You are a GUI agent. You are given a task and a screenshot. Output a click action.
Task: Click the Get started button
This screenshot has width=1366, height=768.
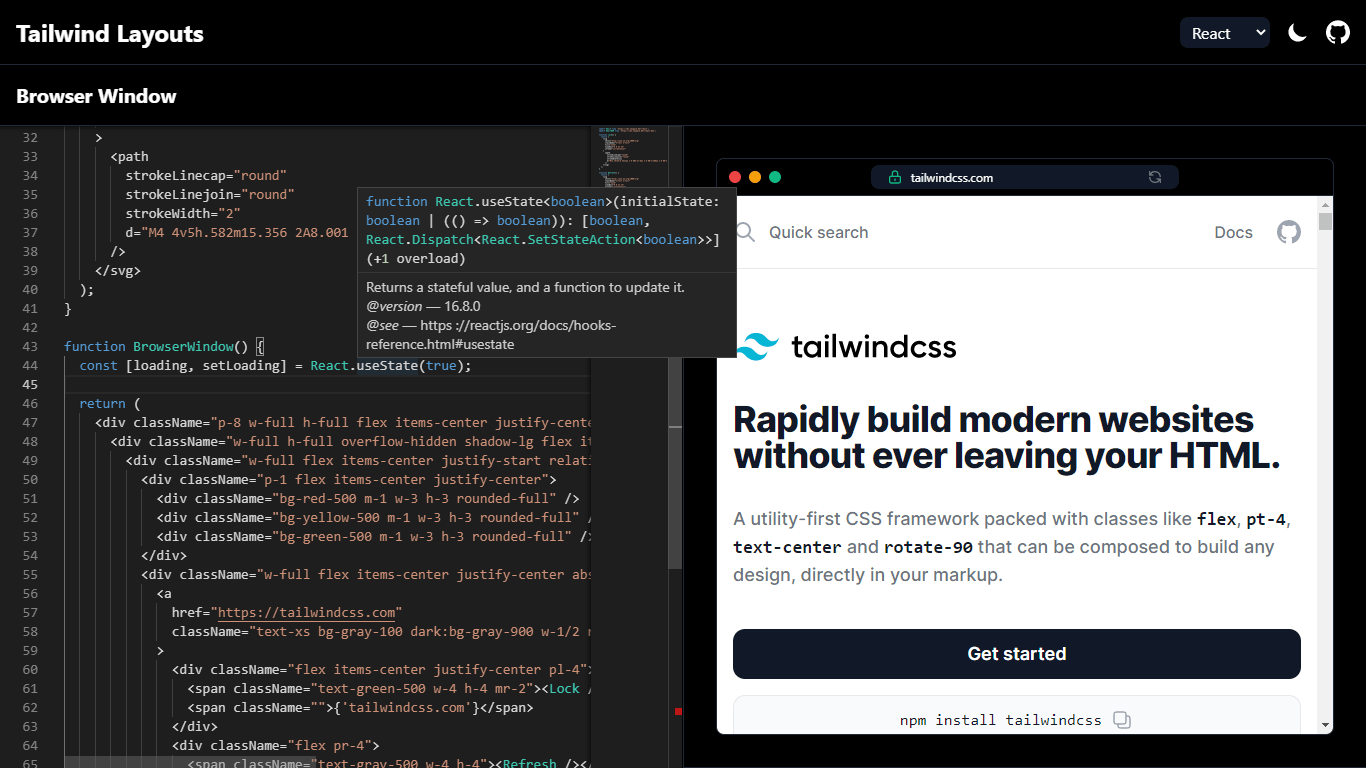coord(1017,654)
